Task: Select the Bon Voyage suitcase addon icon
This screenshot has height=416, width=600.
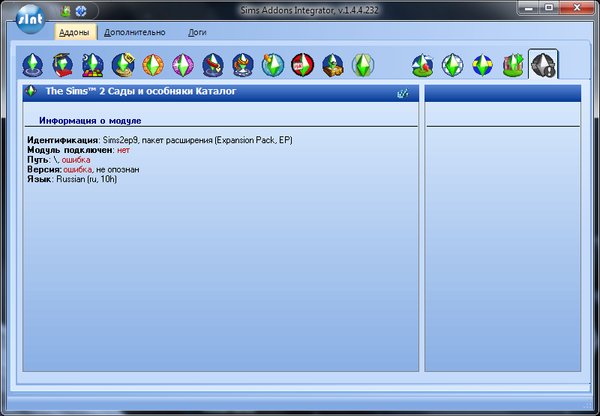Action: point(333,65)
